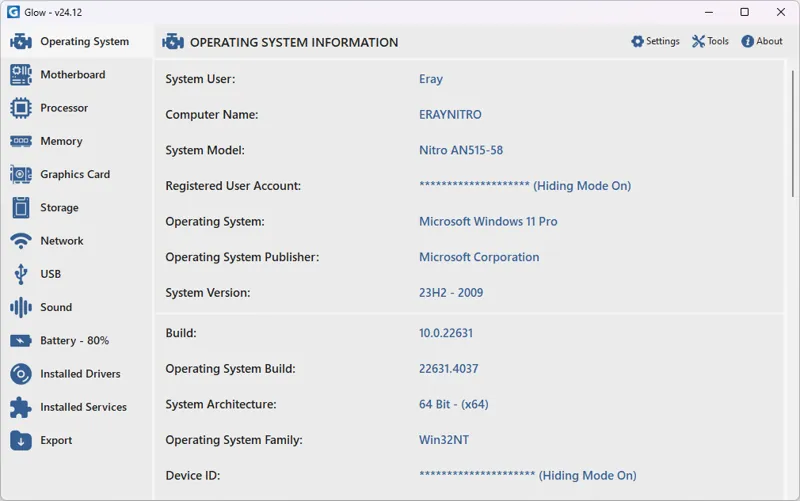Click the OPERATING SYSTEM INFORMATION heading
This screenshot has height=501, width=800.
tap(294, 42)
